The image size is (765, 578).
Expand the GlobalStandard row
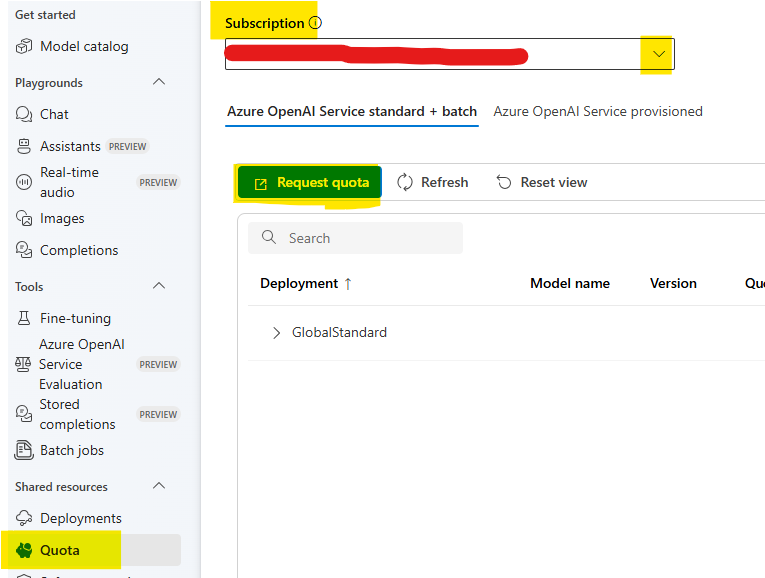277,333
